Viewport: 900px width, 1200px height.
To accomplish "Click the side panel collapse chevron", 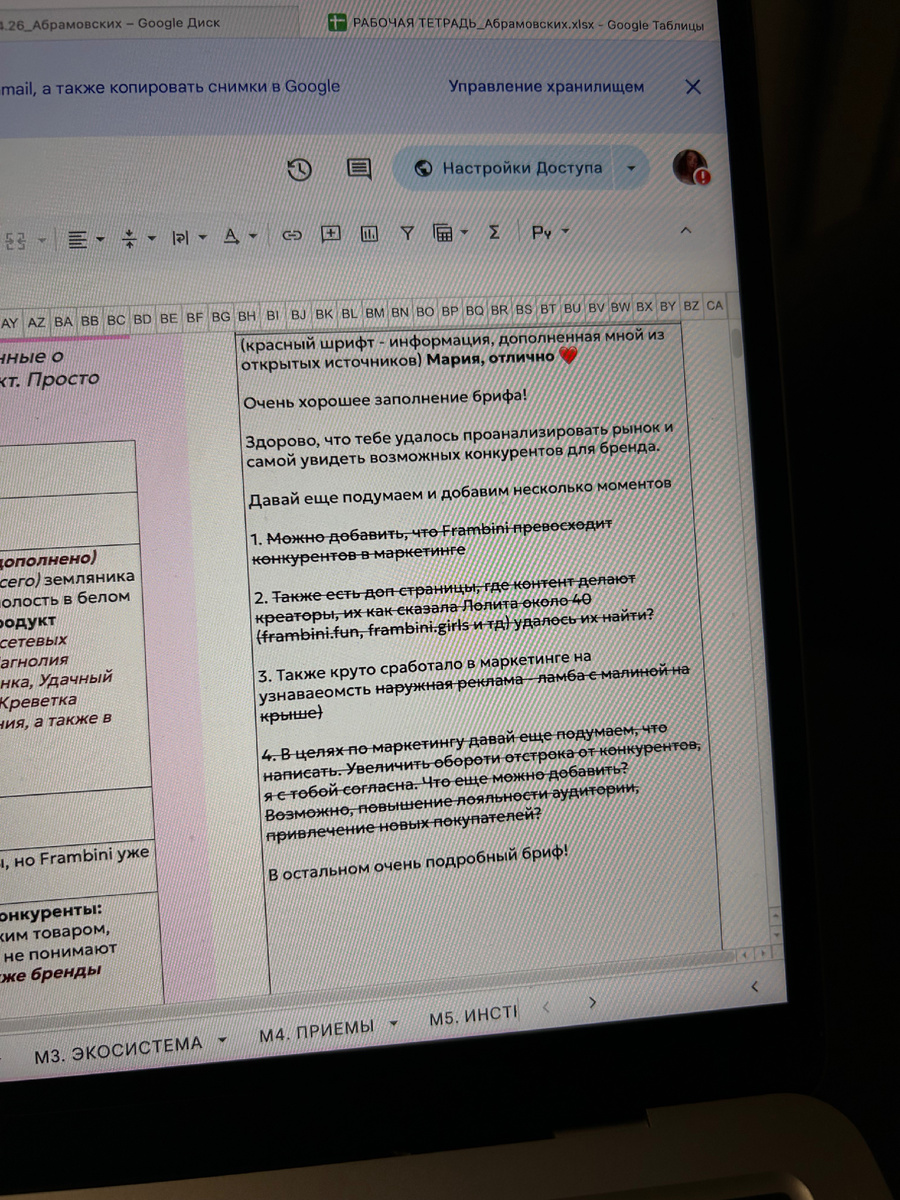I will coord(754,986).
